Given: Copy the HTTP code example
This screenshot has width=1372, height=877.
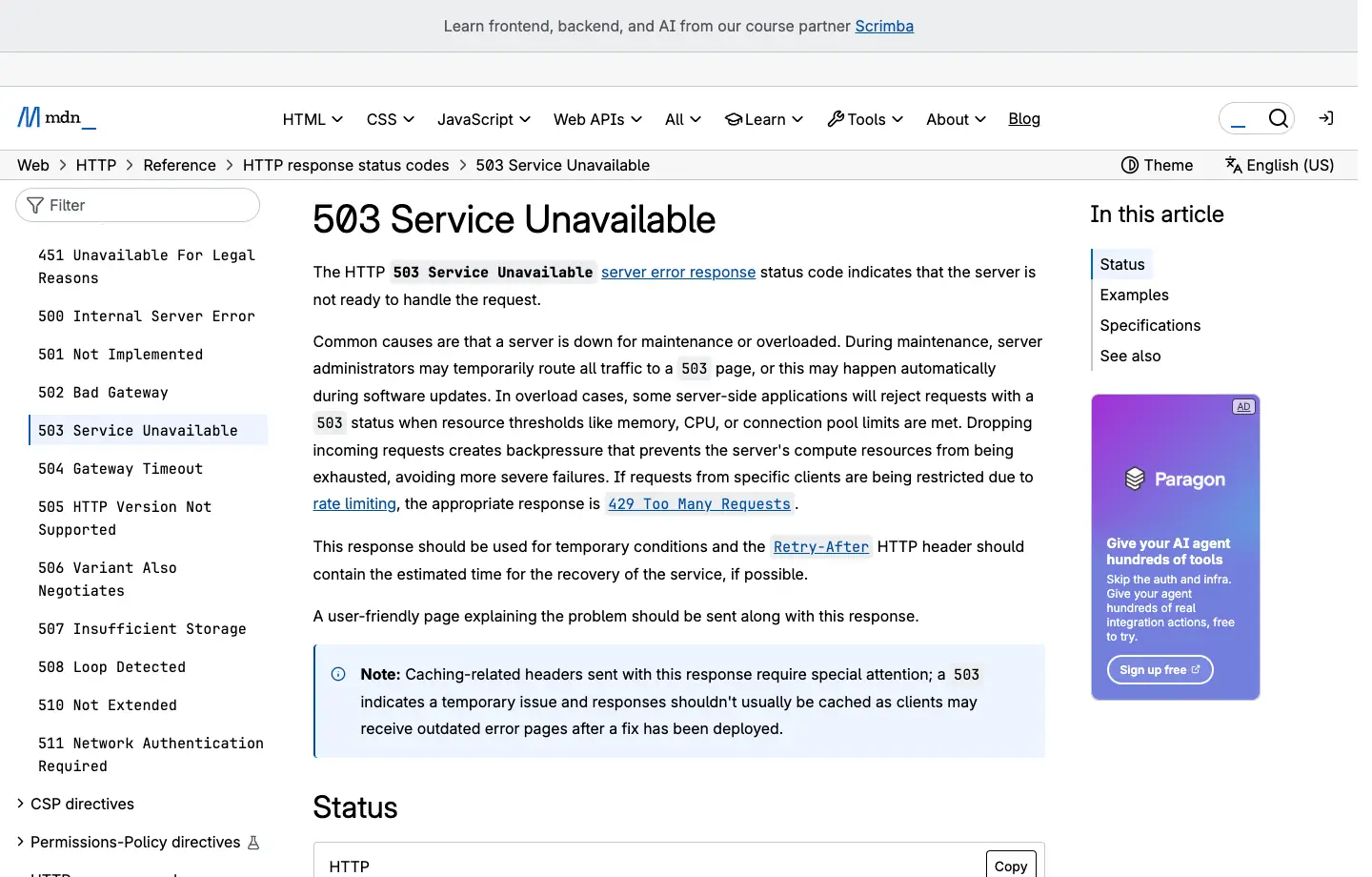Looking at the screenshot, I should click(1011, 866).
